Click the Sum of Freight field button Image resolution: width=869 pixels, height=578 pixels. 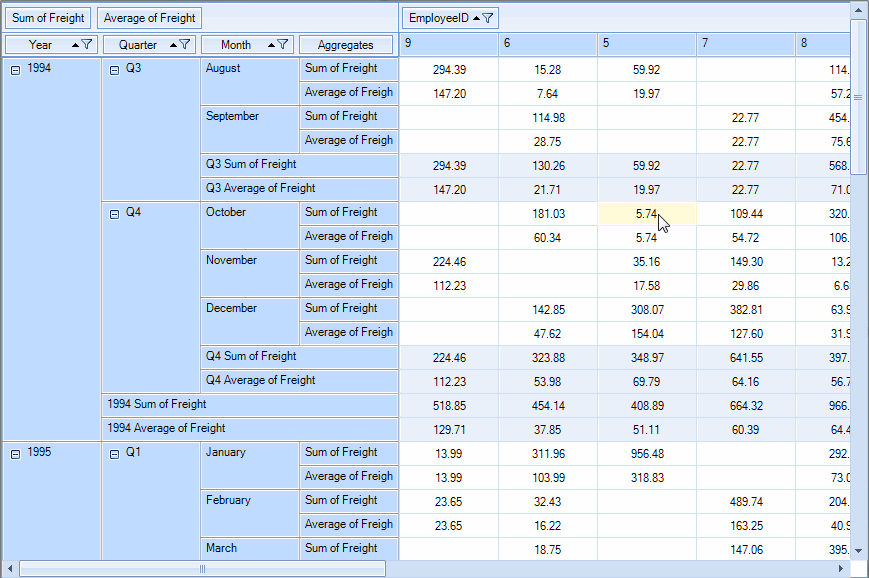(48, 18)
